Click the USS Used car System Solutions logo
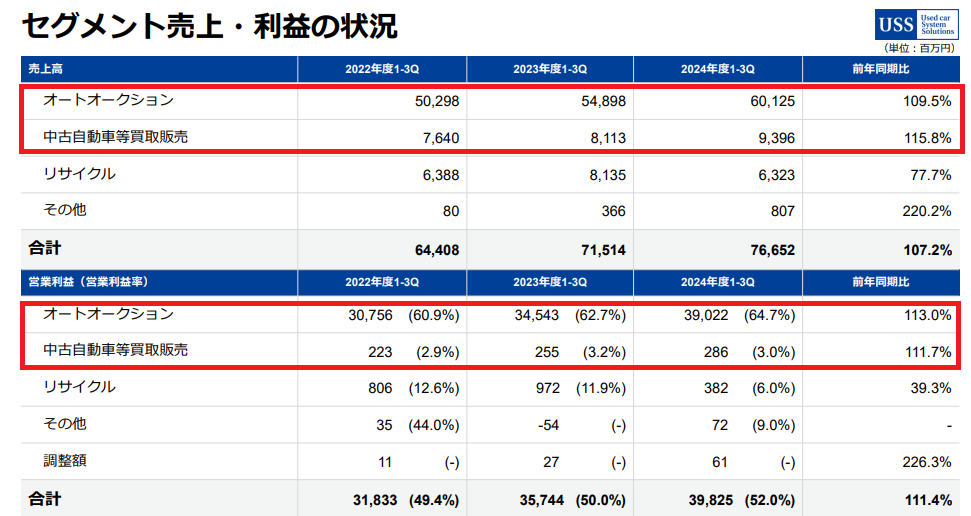The height and width of the screenshot is (516, 971). (x=917, y=25)
